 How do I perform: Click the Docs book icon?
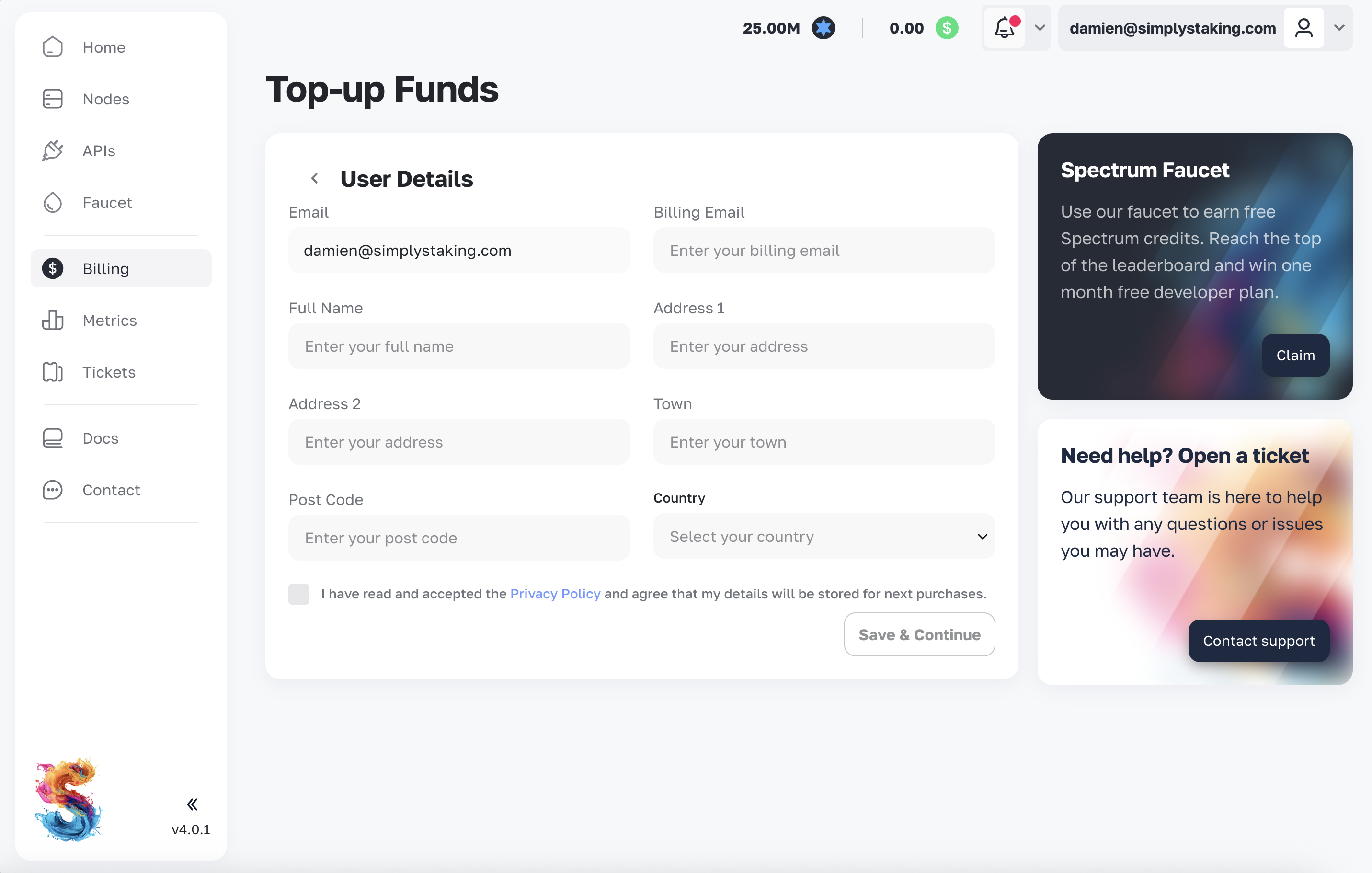tap(52, 438)
